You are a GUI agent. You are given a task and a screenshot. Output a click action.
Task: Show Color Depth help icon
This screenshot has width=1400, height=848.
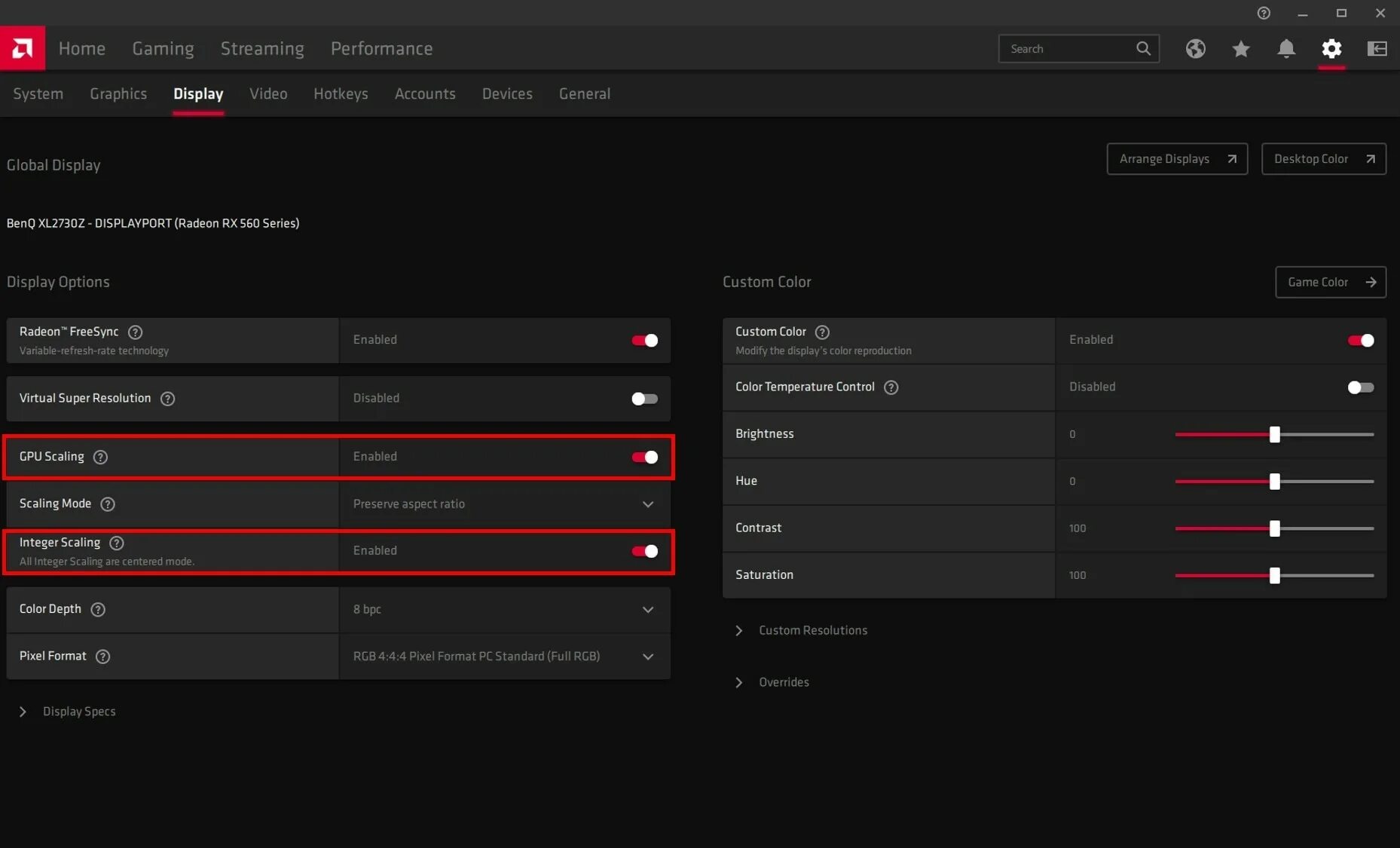pyautogui.click(x=98, y=610)
